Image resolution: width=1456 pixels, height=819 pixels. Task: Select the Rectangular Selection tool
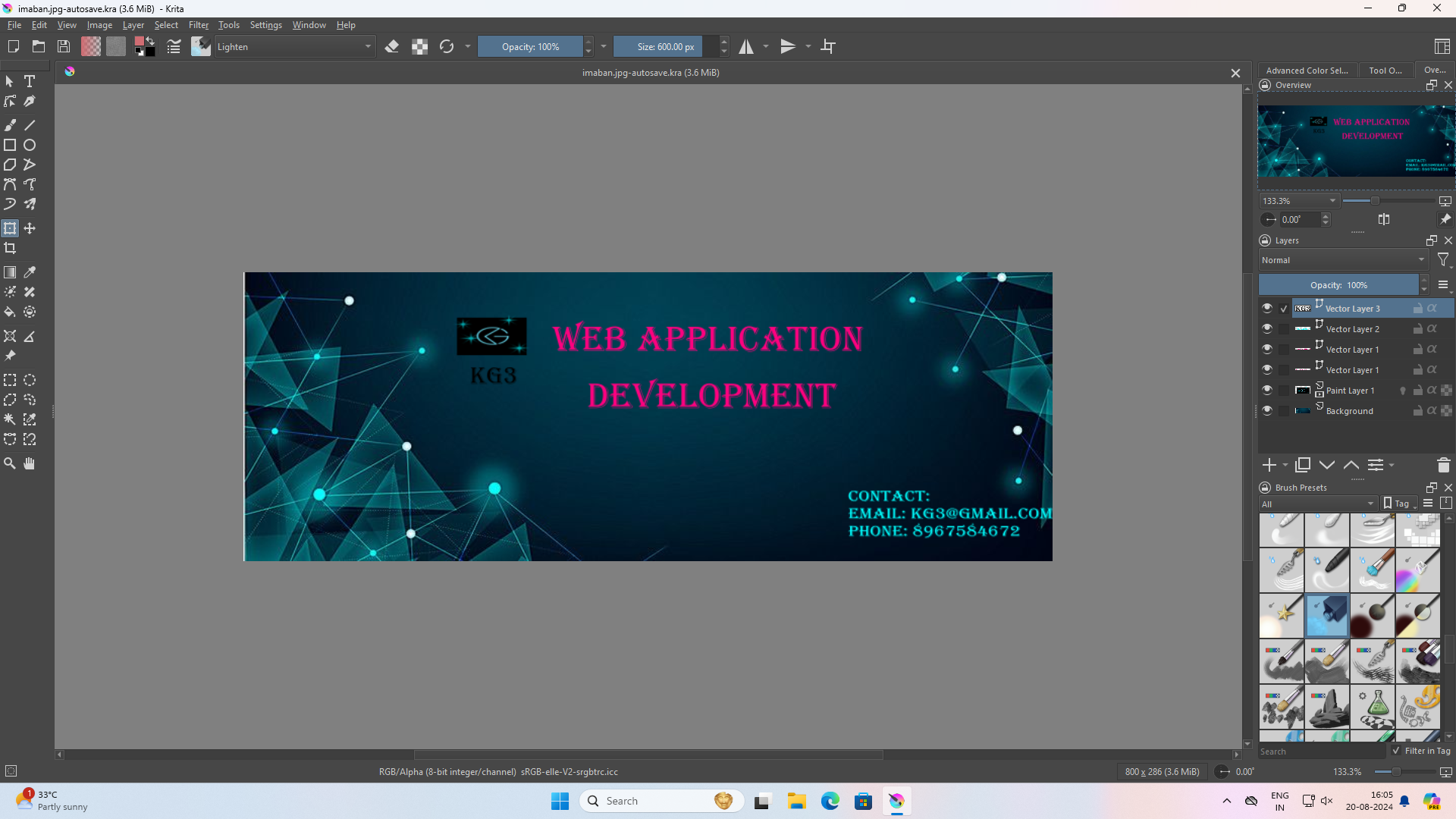click(x=10, y=380)
